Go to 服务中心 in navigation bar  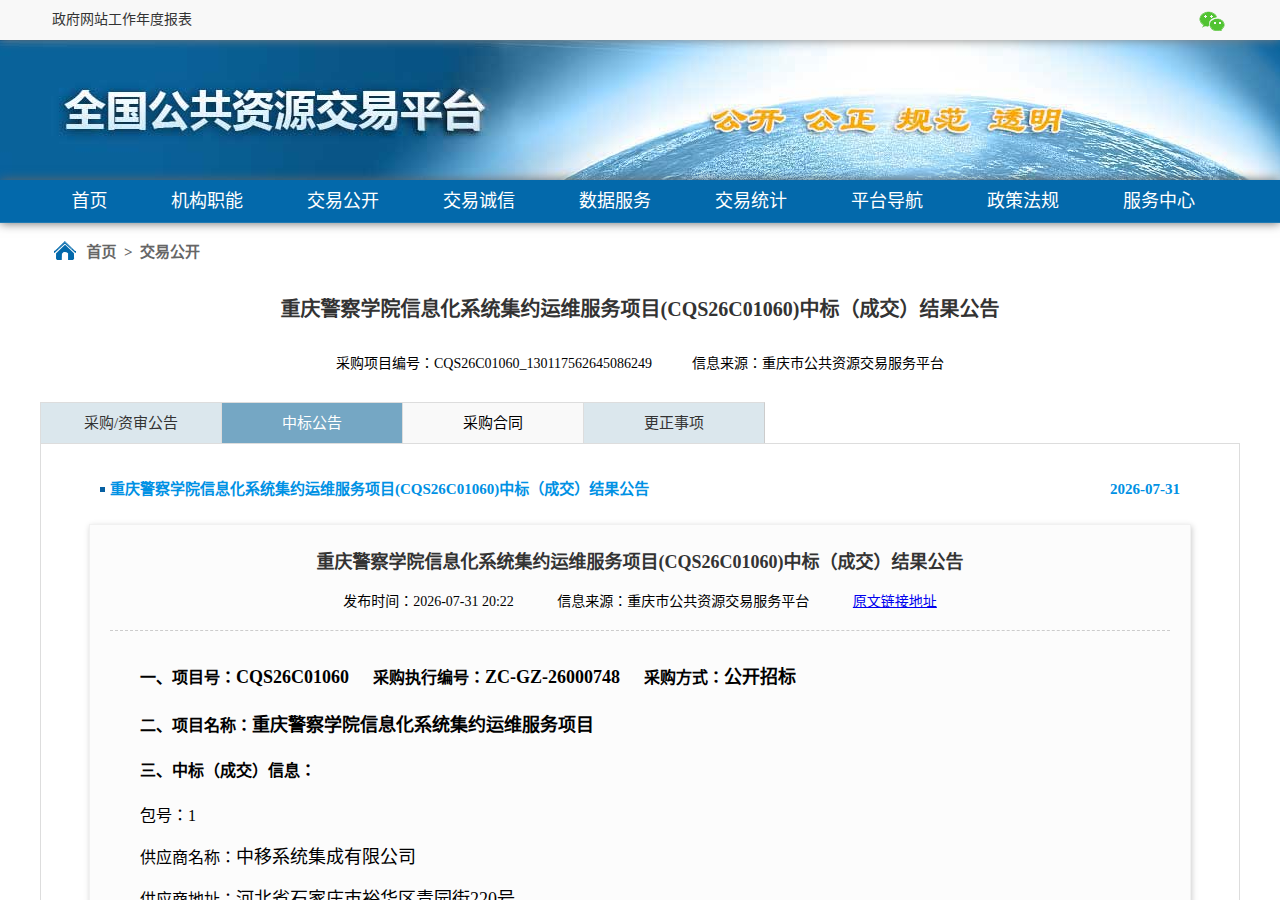[x=1159, y=200]
